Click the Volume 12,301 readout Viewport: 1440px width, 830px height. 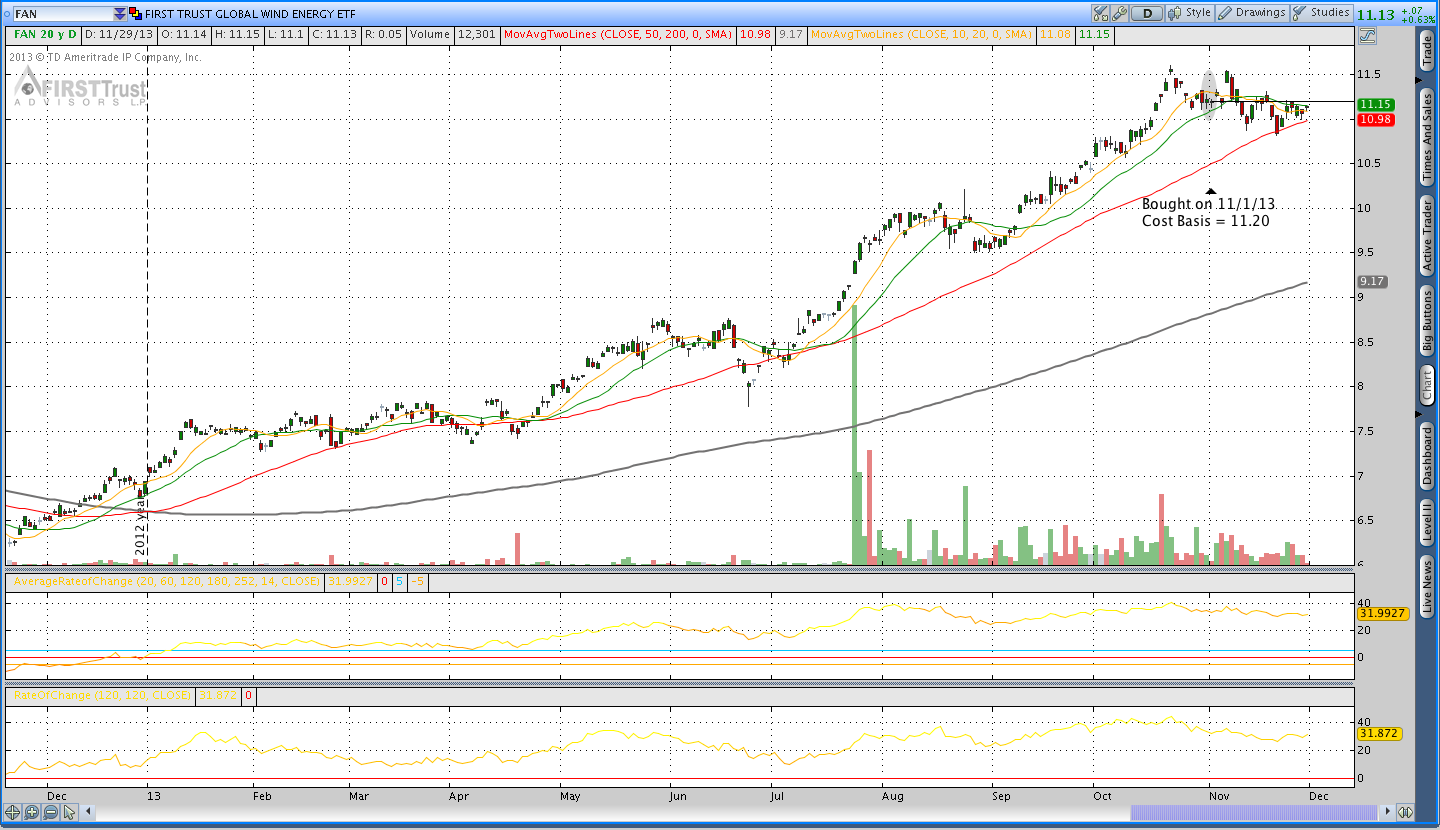point(453,34)
